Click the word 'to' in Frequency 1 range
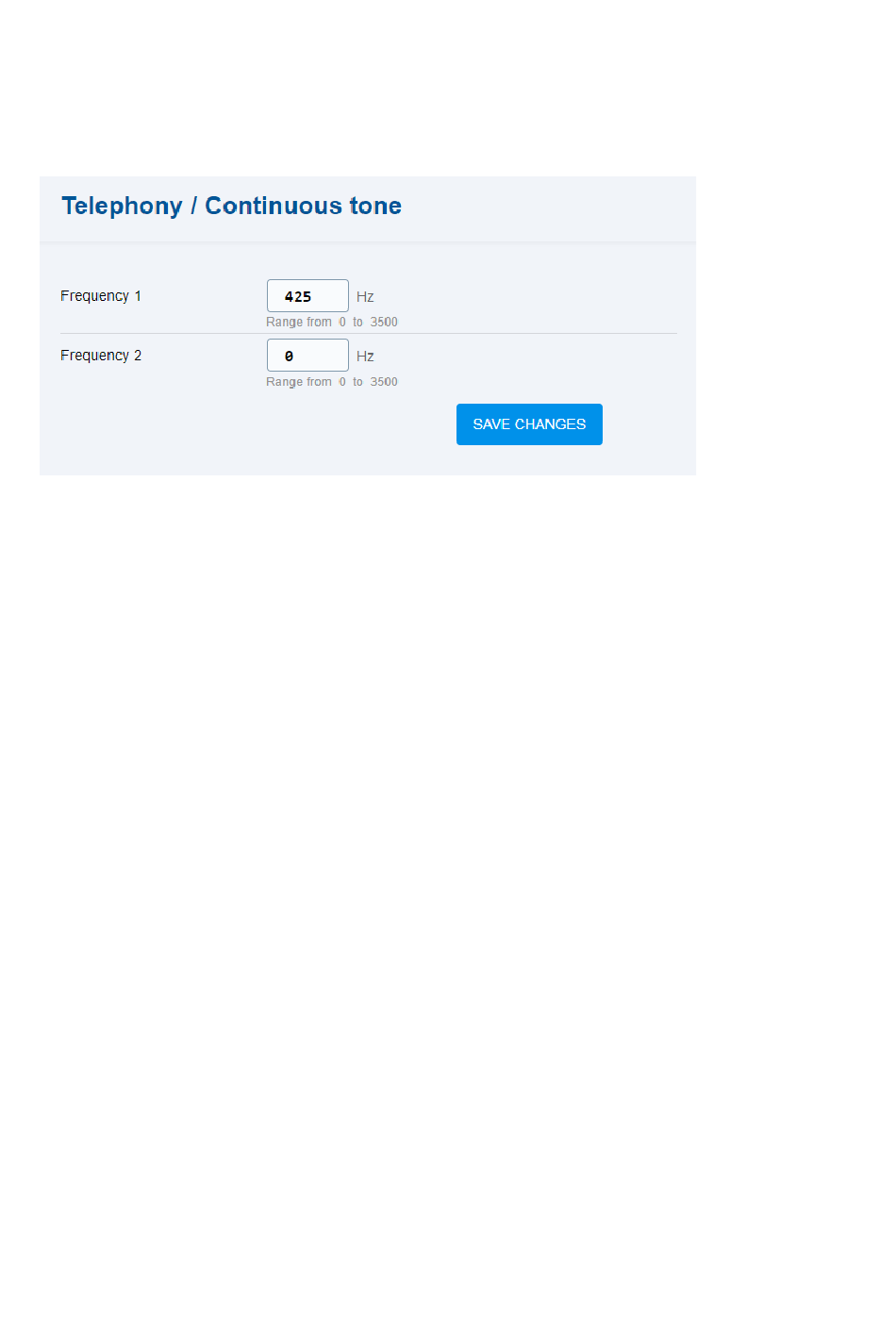896x1328 pixels. [x=358, y=322]
